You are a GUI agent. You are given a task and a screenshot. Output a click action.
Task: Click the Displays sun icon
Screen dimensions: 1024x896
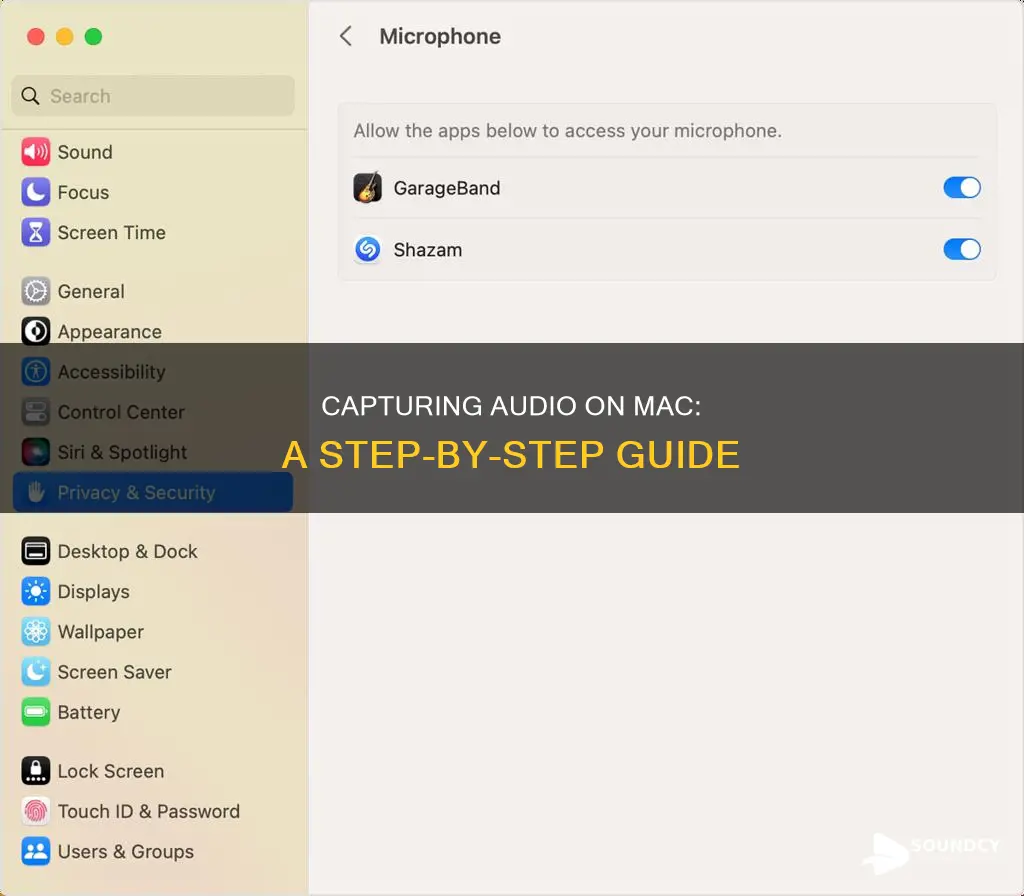(x=35, y=592)
